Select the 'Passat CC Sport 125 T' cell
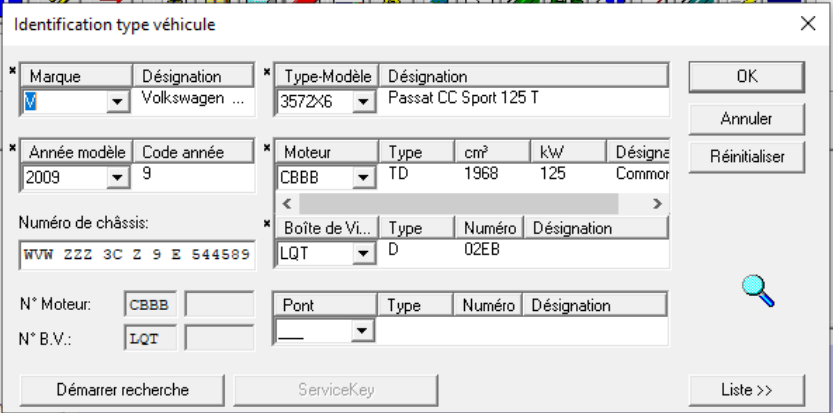The image size is (833, 413). point(463,98)
